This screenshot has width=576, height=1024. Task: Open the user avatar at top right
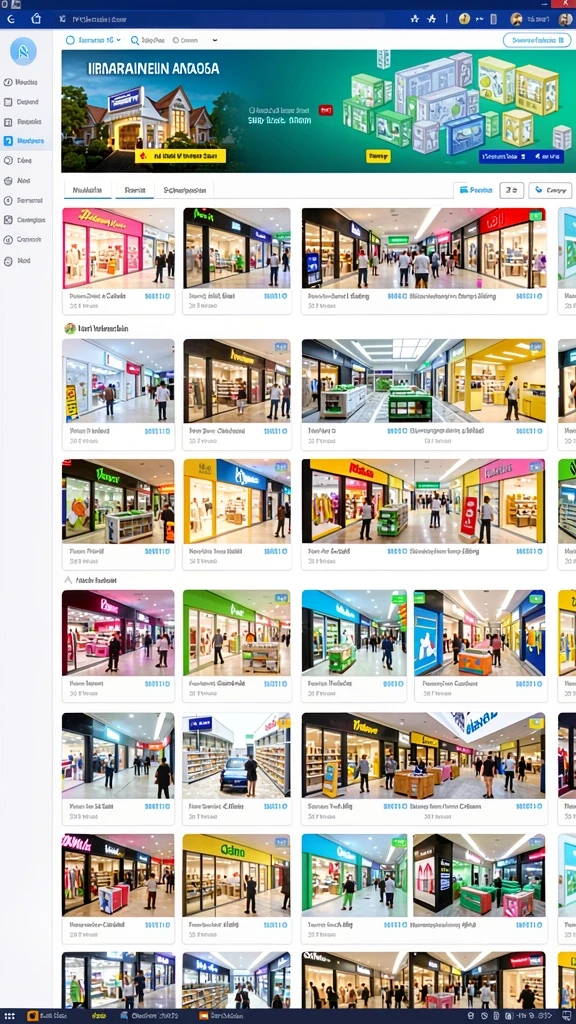(x=565, y=20)
